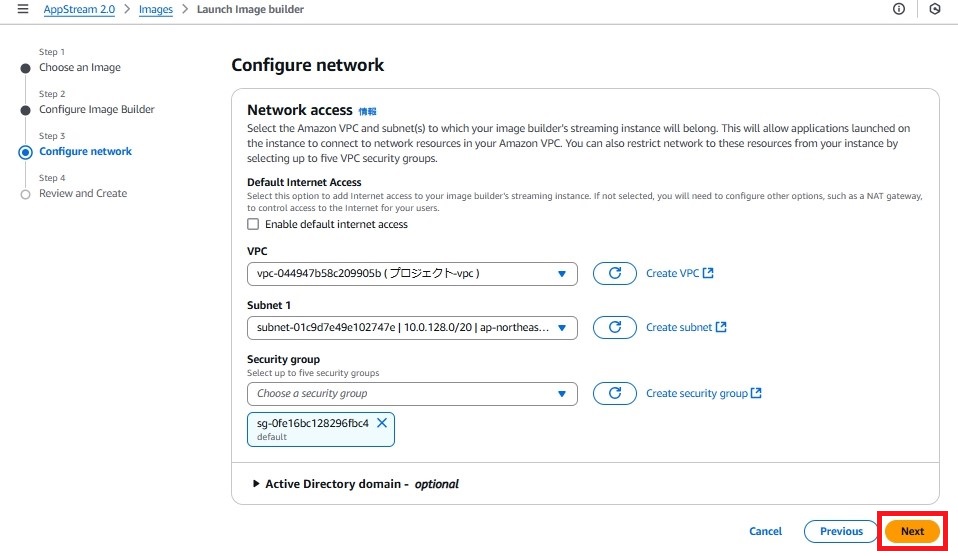Open Create subnet external link
This screenshot has height=556, width=958.
click(686, 327)
